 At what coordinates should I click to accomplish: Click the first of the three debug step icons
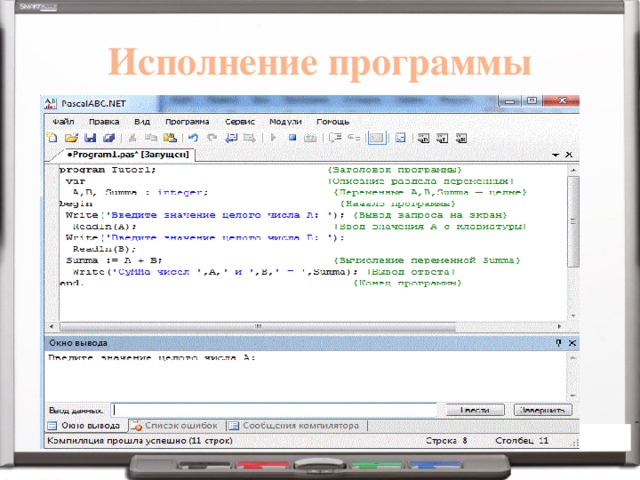424,138
